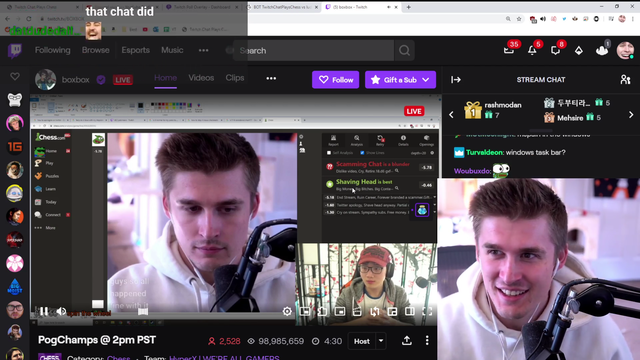
Task: Click the stream title PogChamps @ 2pm PST
Action: coord(97,340)
